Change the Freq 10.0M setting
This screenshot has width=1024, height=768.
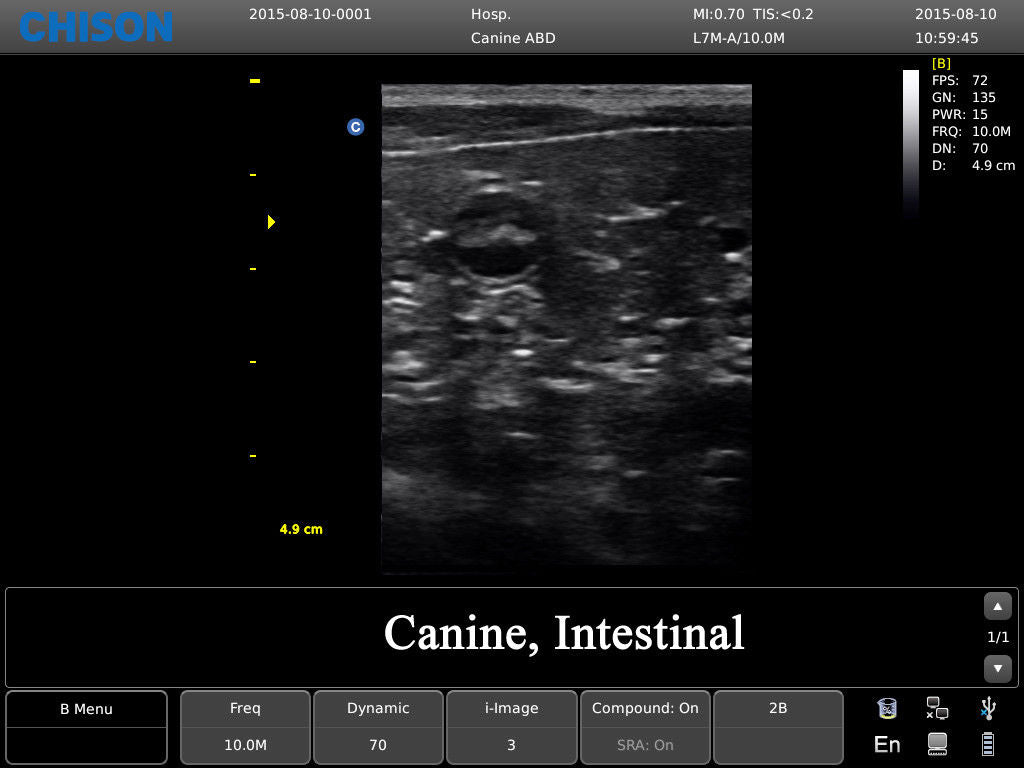(245, 726)
